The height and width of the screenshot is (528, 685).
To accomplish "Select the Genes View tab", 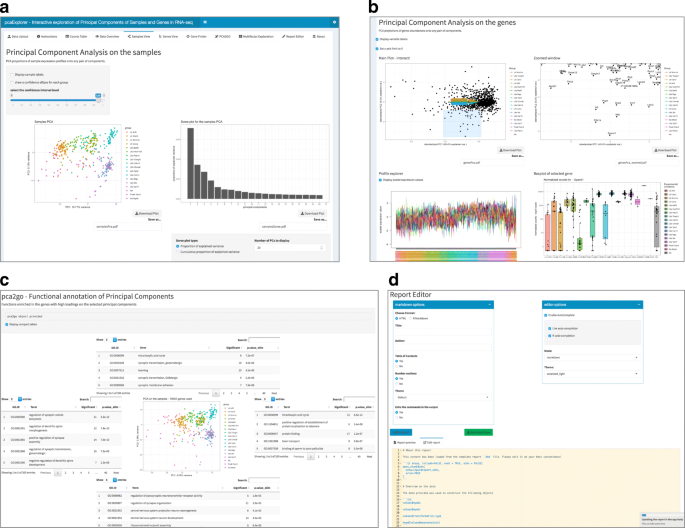I will tap(168, 37).
